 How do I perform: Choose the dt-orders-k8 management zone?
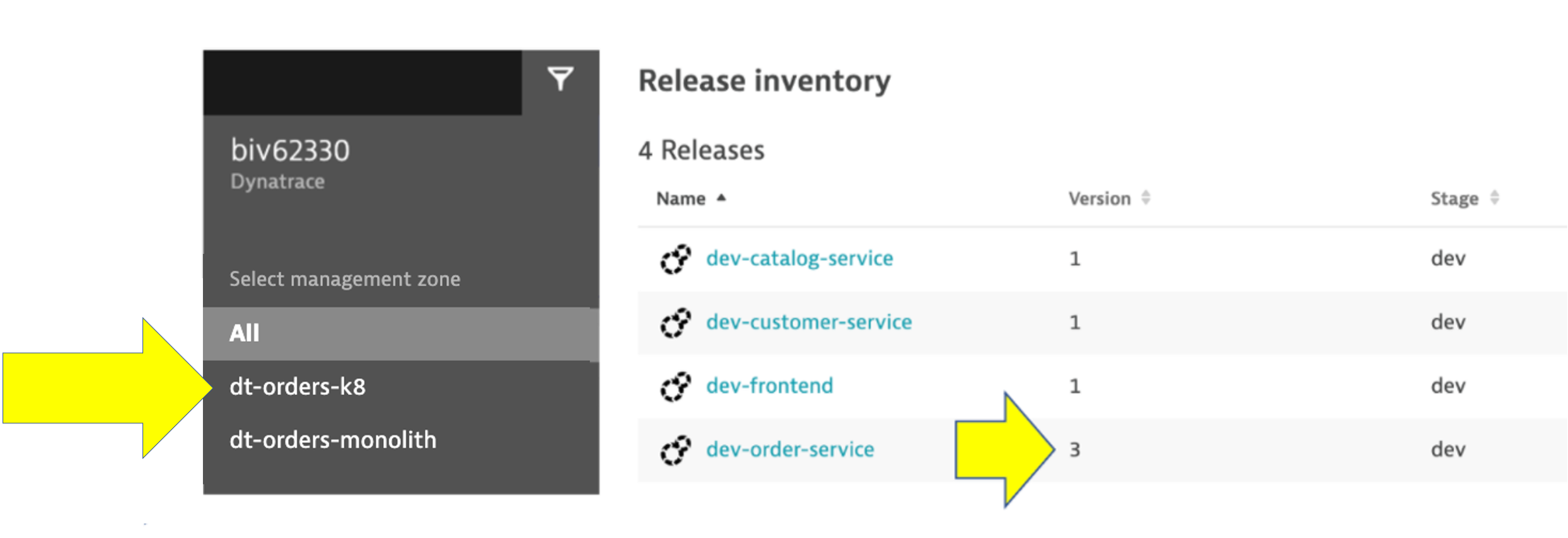pyautogui.click(x=298, y=387)
